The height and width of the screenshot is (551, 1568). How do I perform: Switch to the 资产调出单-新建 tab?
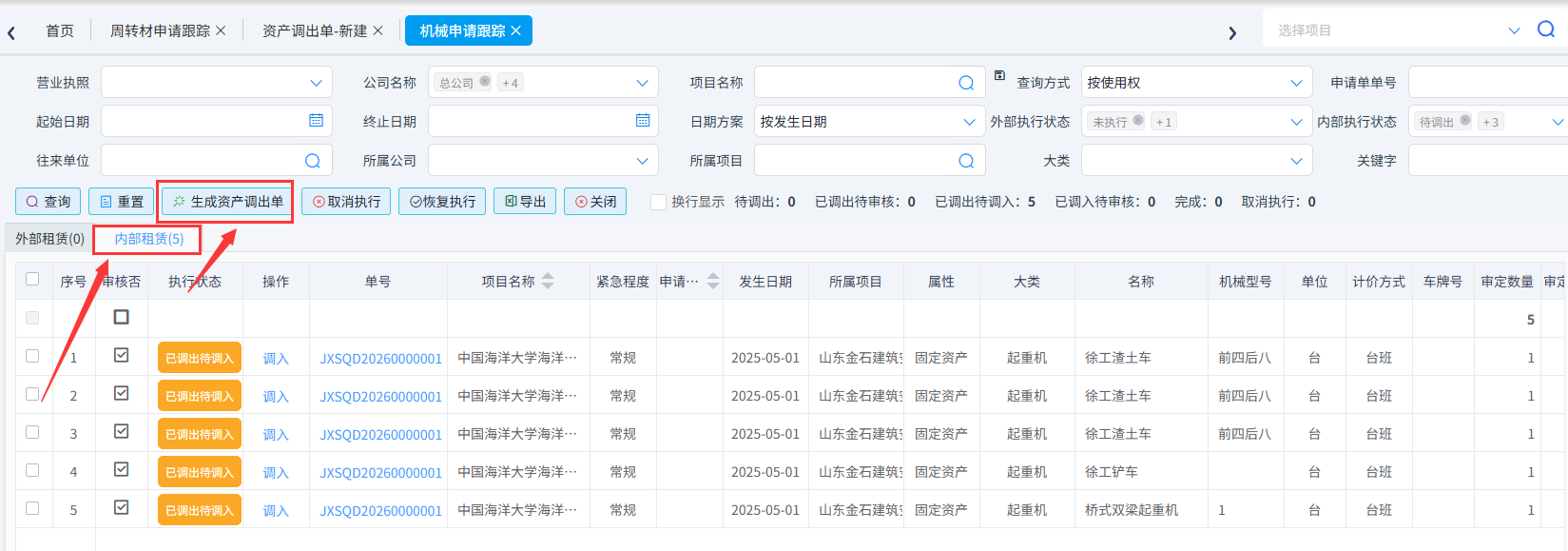pyautogui.click(x=315, y=30)
